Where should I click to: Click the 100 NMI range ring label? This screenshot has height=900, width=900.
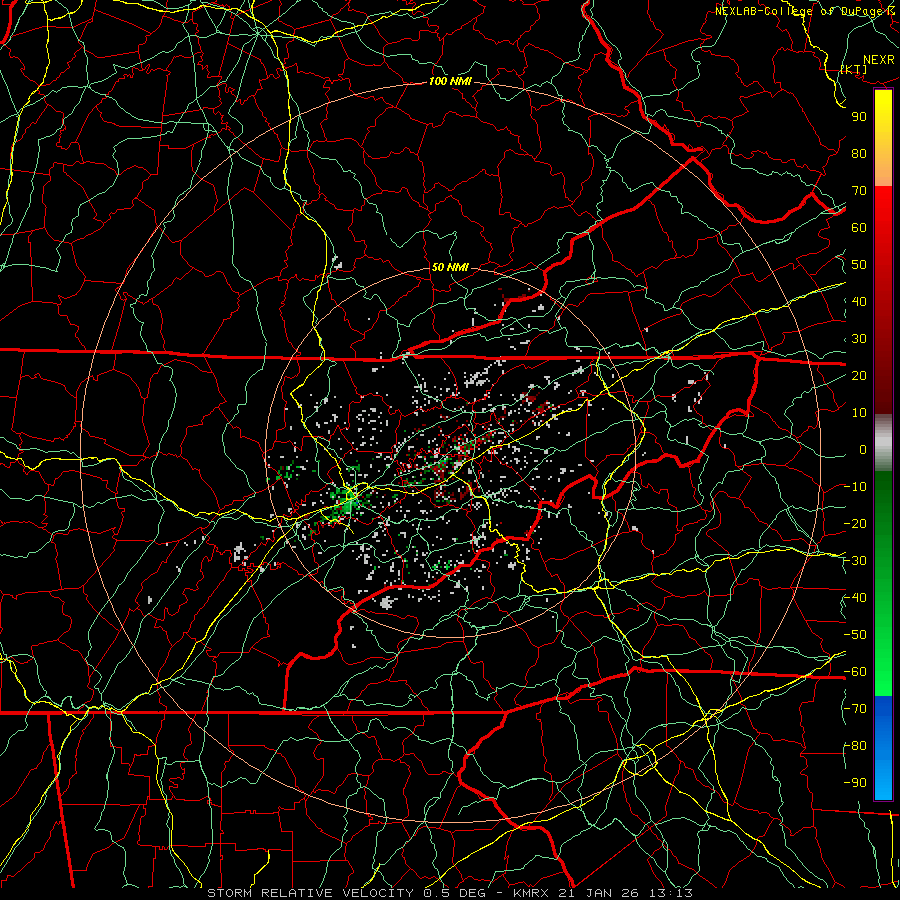point(450,81)
